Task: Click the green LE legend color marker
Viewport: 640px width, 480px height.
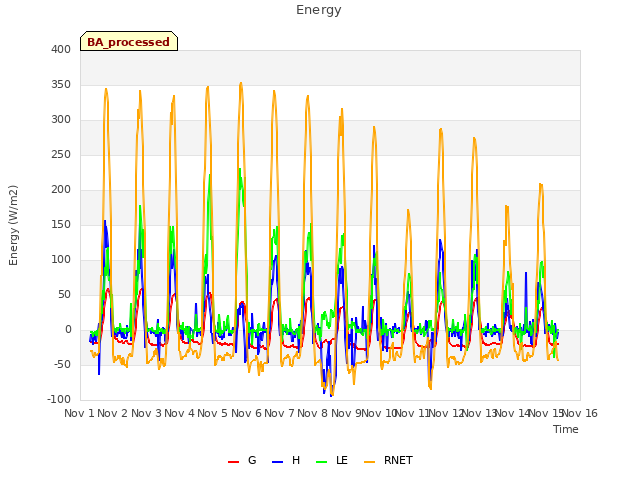Action: (x=322, y=462)
